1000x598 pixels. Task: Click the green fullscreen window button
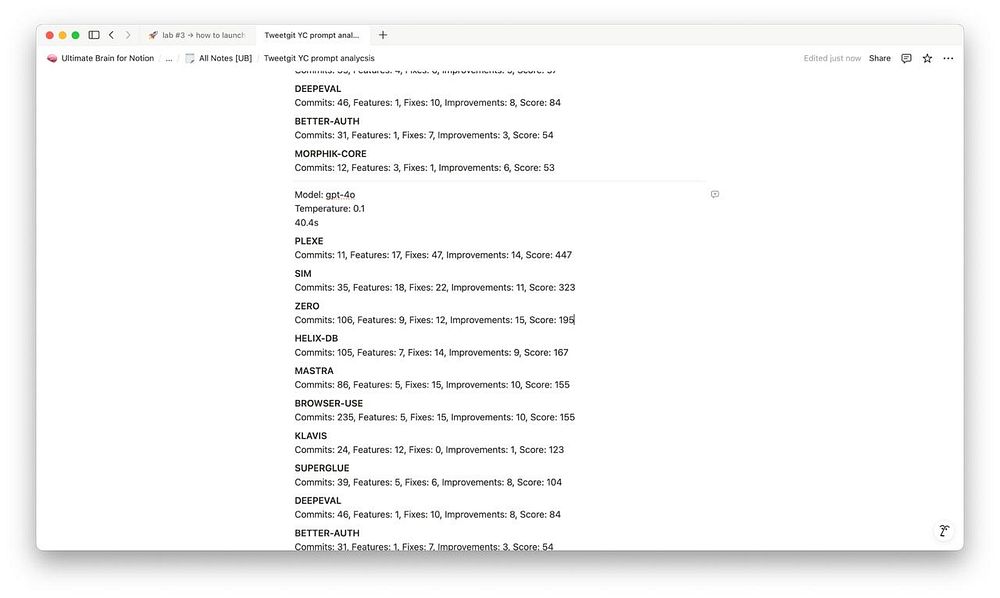tap(75, 35)
